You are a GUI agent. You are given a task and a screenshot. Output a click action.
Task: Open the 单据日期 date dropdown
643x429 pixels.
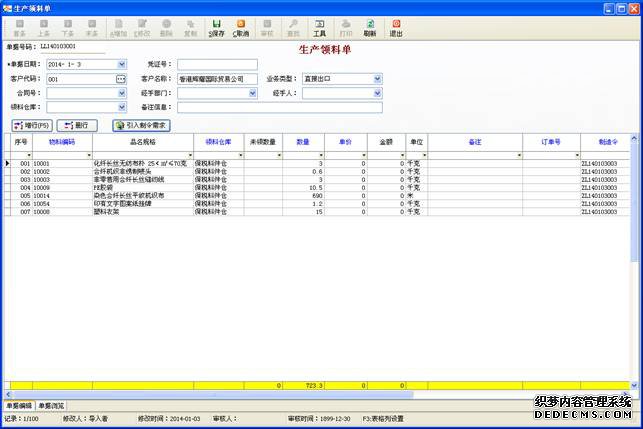click(x=121, y=64)
